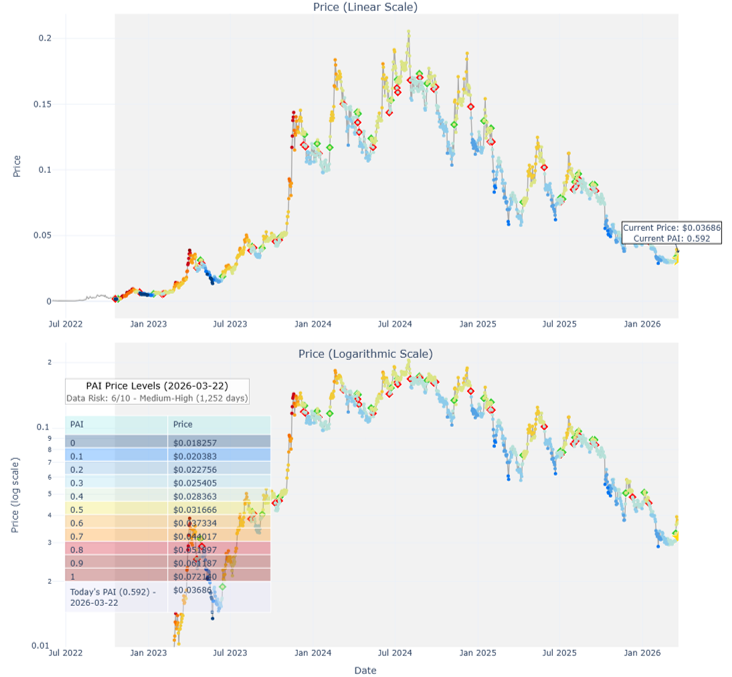Click the "Price (Linear Scale)" chart title
732x677 pixels.
click(x=365, y=7)
